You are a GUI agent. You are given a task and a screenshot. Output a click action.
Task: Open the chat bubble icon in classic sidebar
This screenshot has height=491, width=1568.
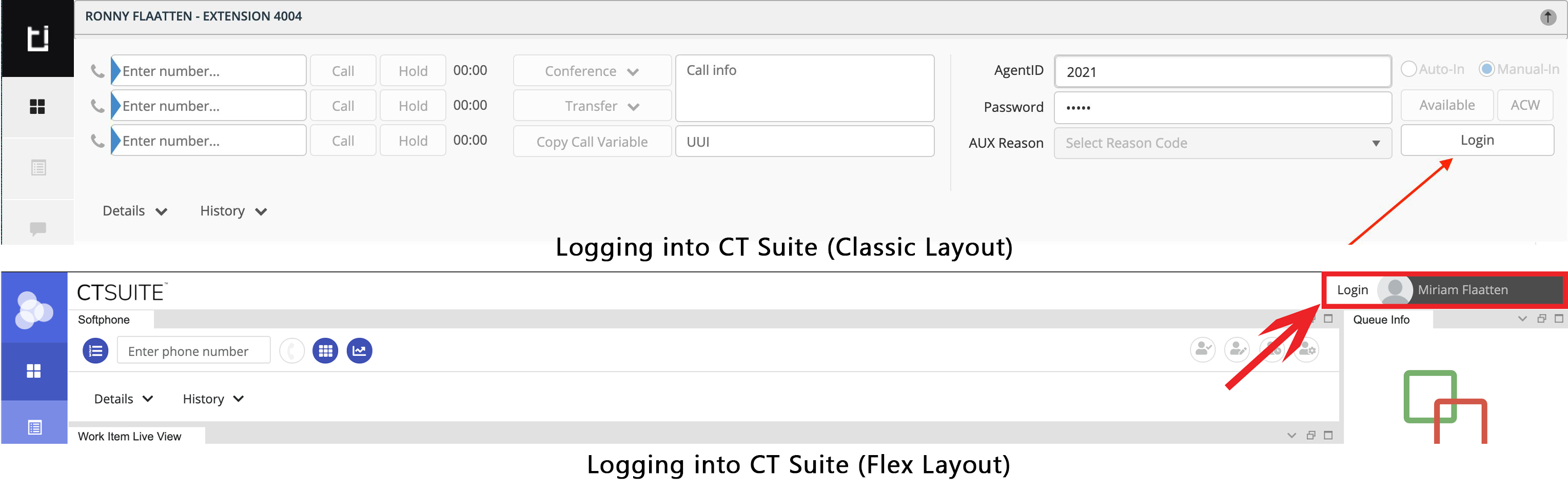click(x=38, y=228)
